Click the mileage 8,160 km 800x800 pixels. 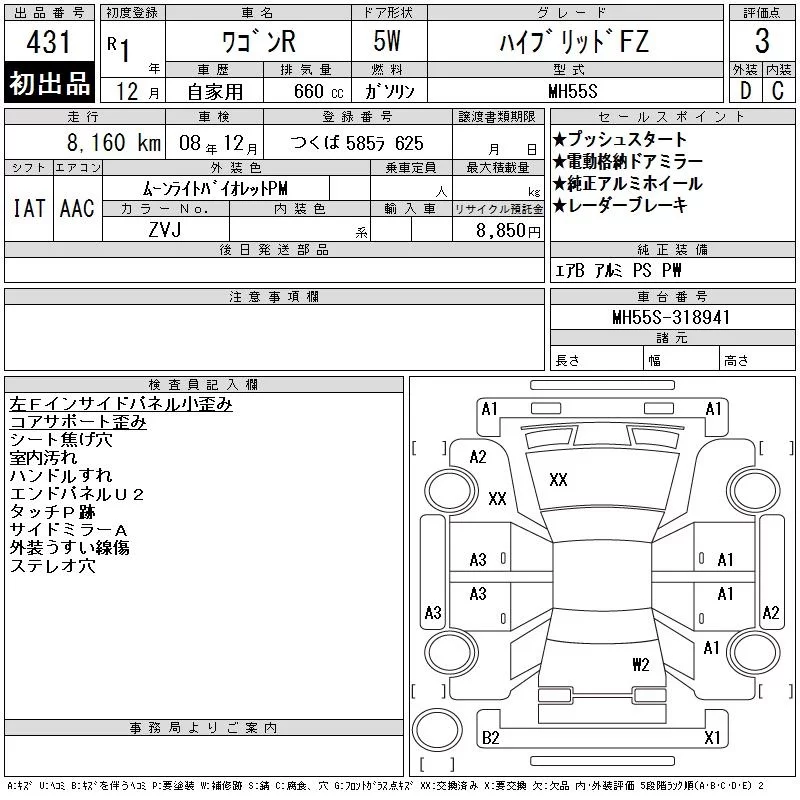click(114, 143)
